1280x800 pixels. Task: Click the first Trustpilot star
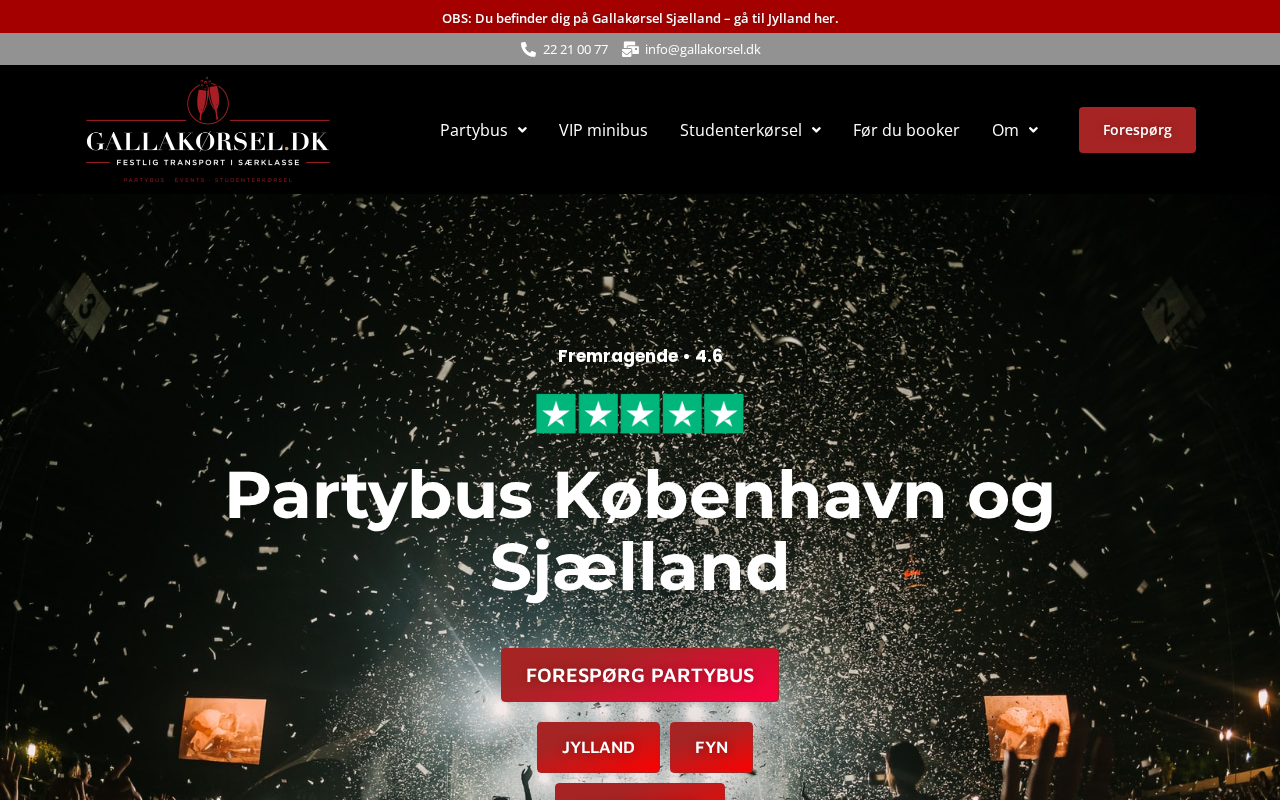point(556,414)
